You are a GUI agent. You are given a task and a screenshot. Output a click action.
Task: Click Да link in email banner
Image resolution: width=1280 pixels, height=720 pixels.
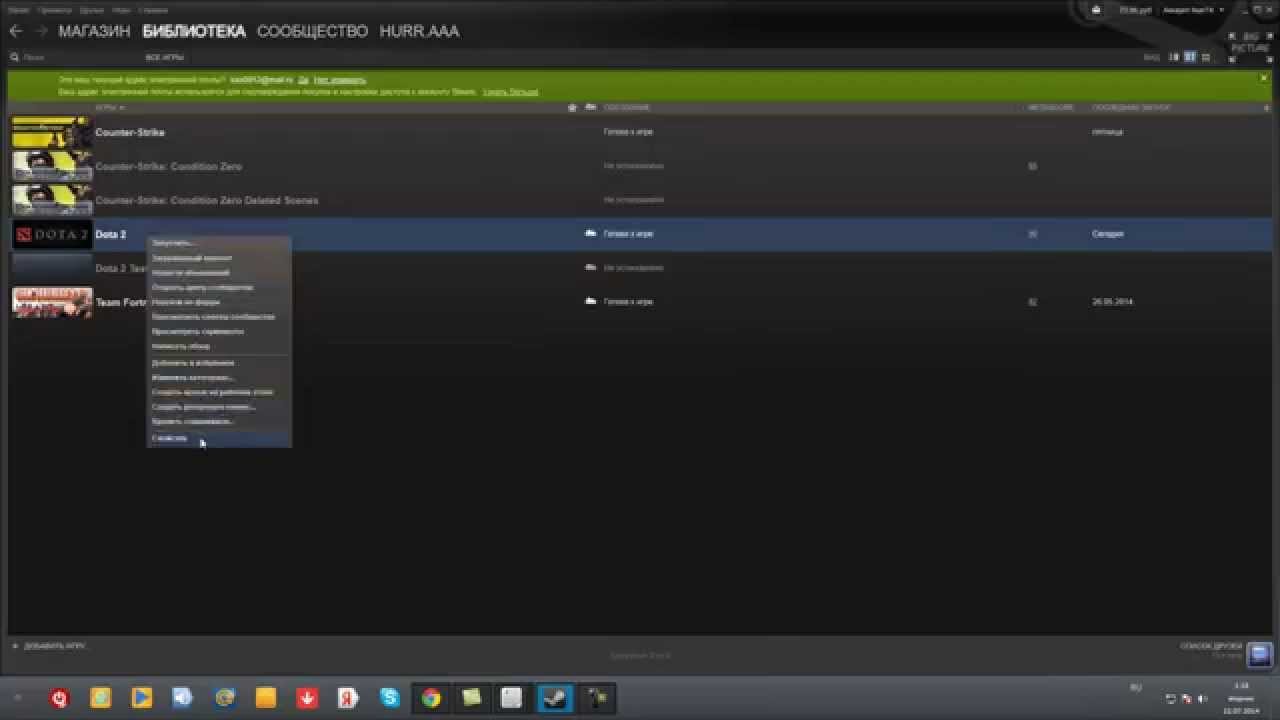tap(305, 80)
